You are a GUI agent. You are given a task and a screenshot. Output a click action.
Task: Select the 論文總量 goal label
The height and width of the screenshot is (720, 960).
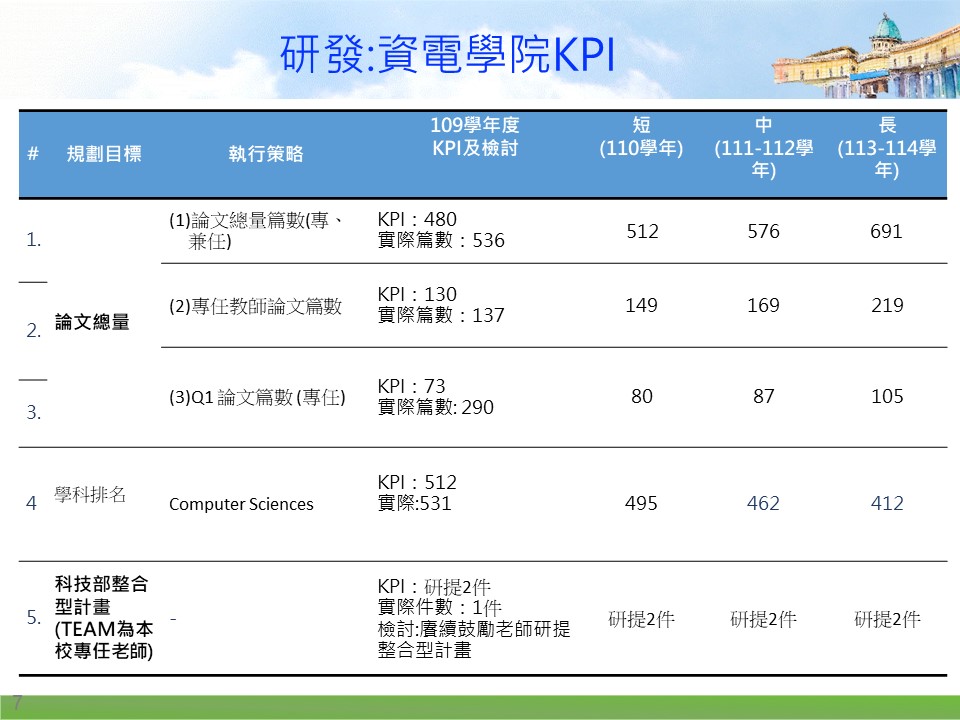tap(92, 322)
